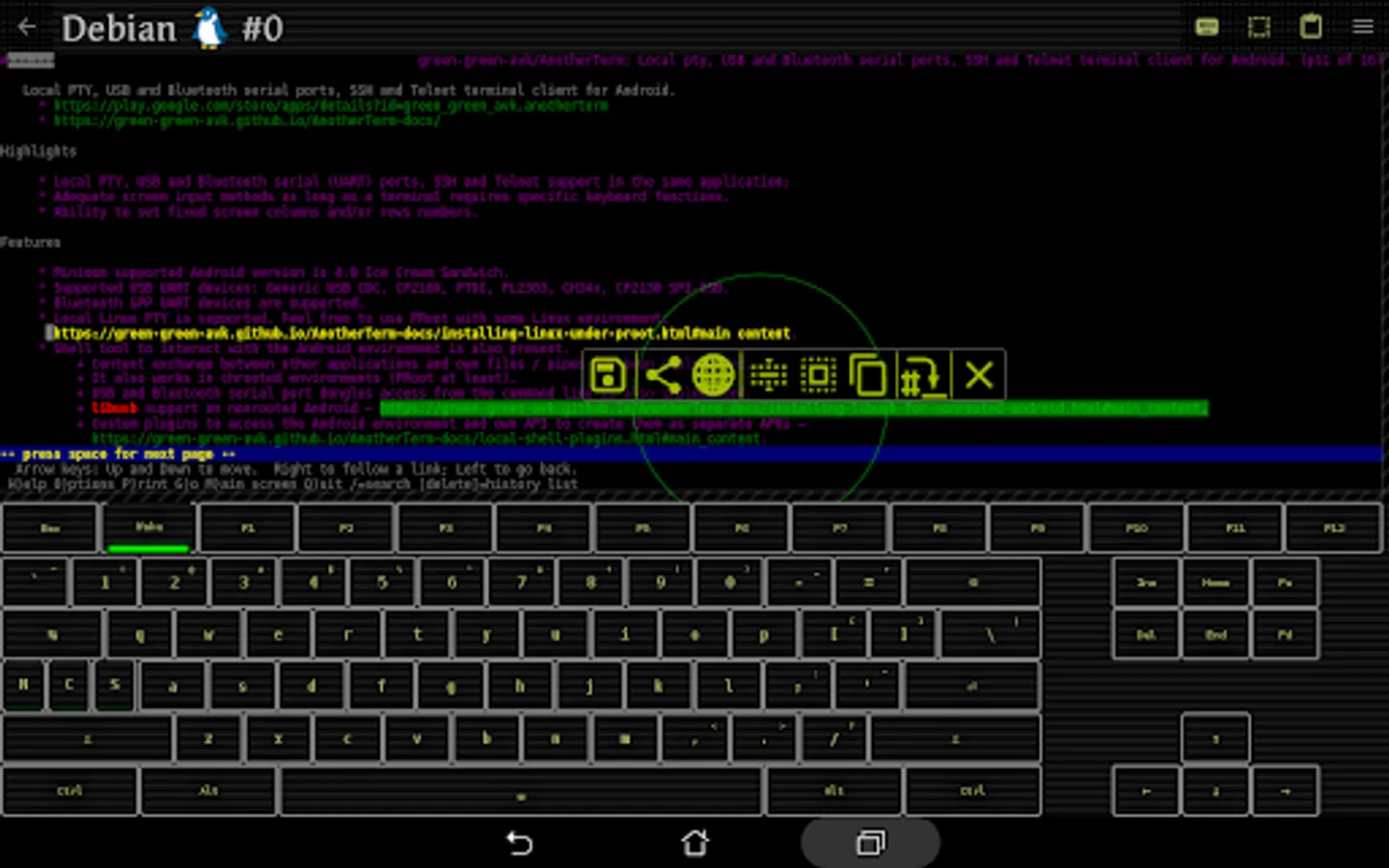Tap the Tab key left of q
This screenshot has width=1389, height=868.
(52, 635)
